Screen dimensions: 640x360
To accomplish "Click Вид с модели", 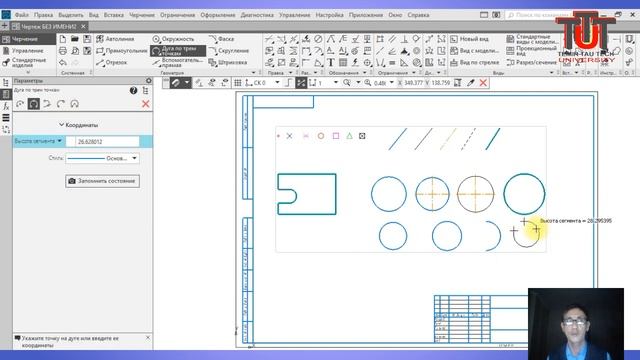I will click(474, 51).
